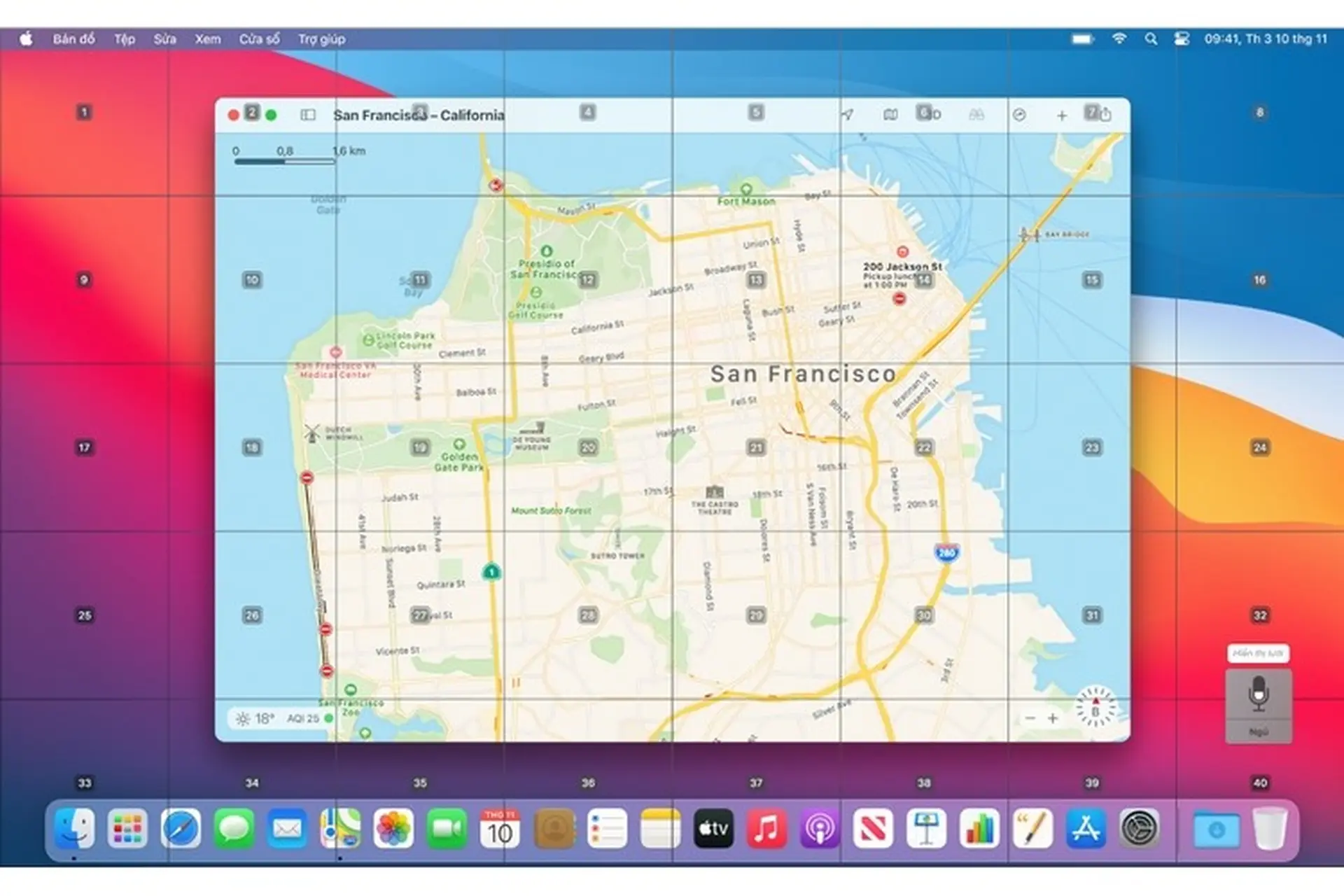Click the map distance scale bar
1344x896 pixels.
pyautogui.click(x=285, y=162)
